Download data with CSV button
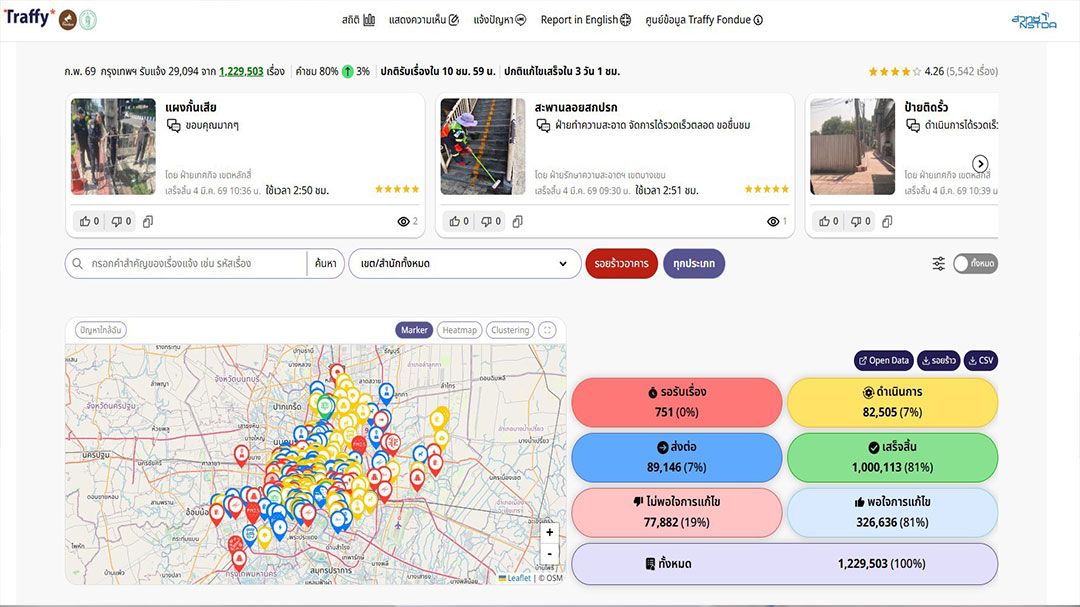Viewport: 1080px width, 607px height. click(x=980, y=361)
